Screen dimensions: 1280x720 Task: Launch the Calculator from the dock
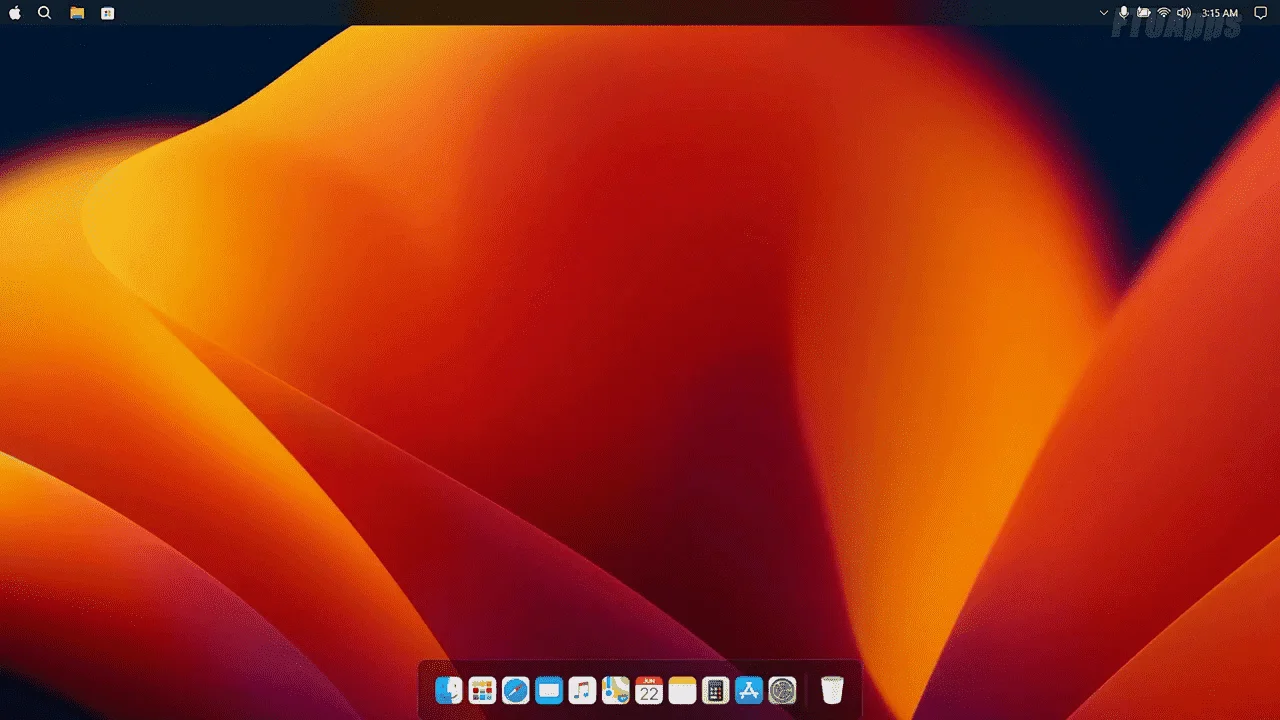click(715, 690)
